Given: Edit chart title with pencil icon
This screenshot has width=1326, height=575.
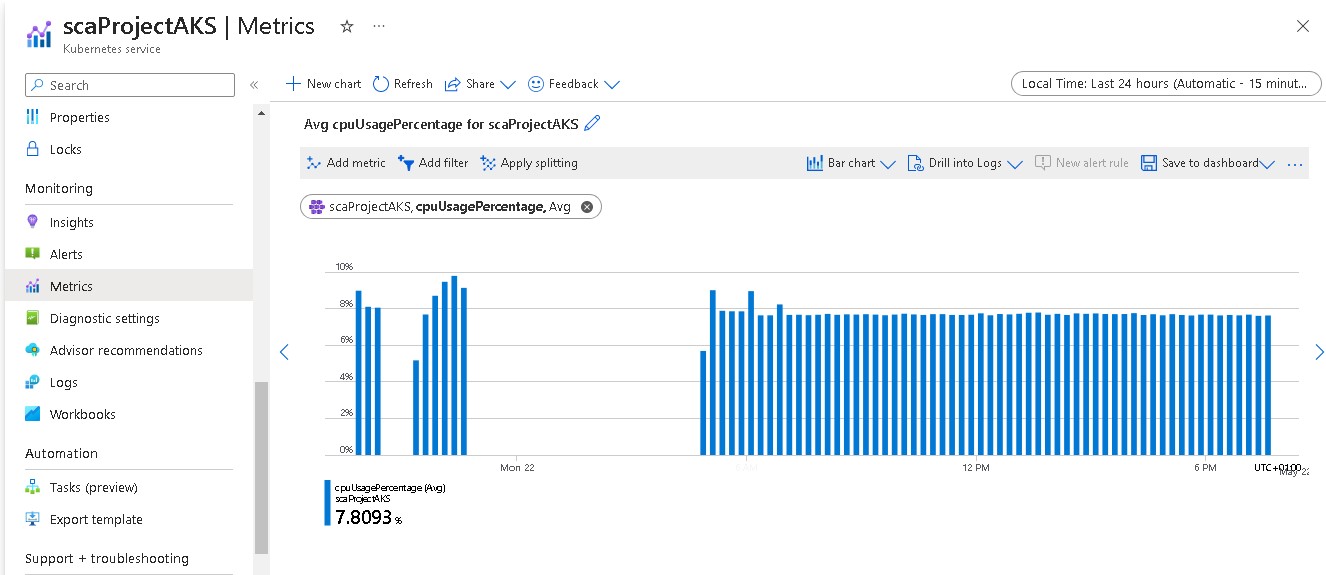Looking at the screenshot, I should click(x=592, y=123).
